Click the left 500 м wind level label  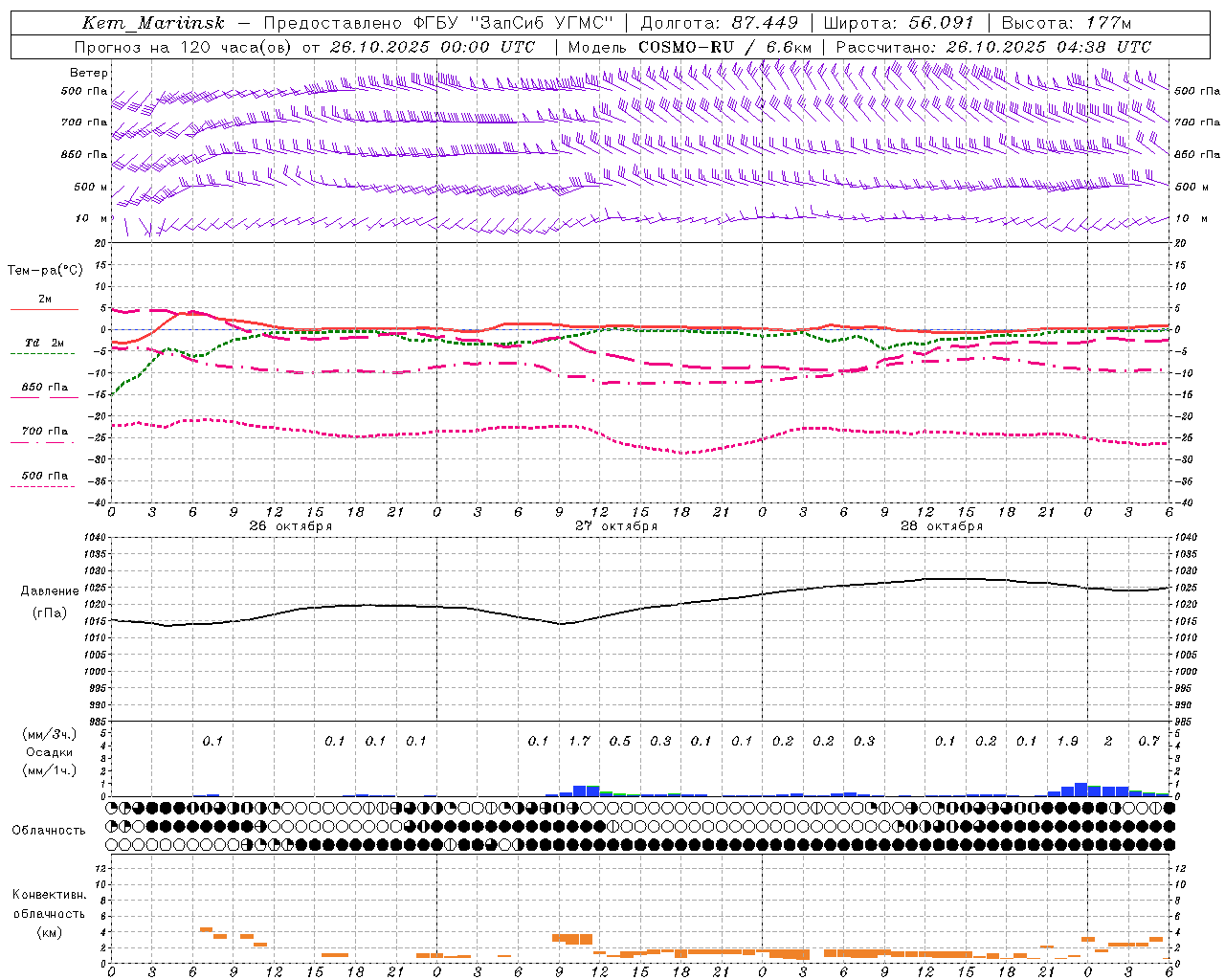click(91, 187)
